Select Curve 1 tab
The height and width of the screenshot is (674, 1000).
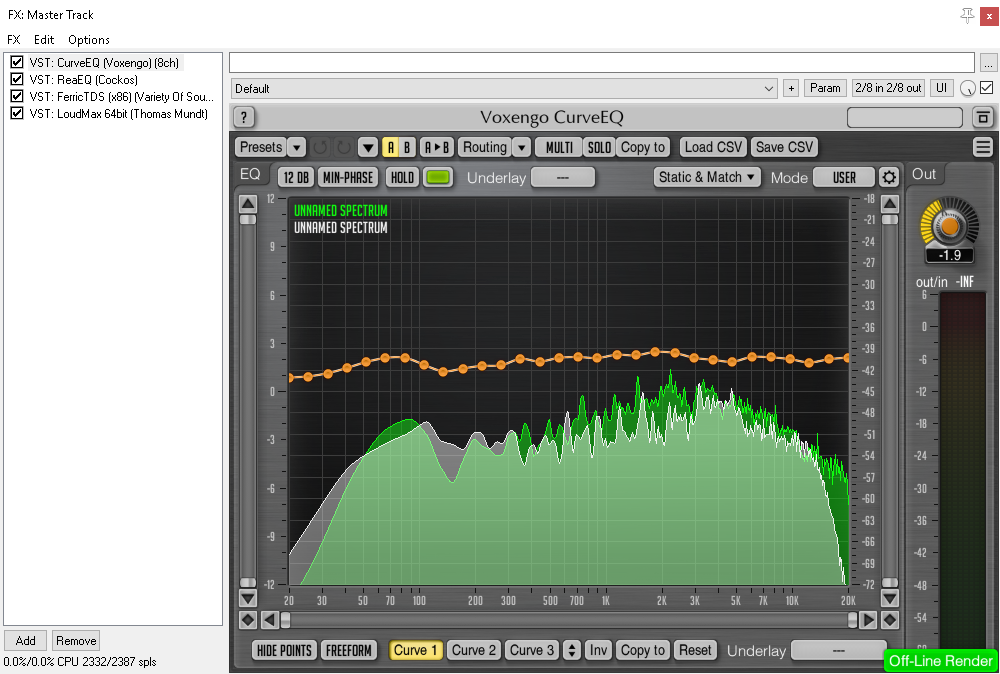(x=416, y=650)
